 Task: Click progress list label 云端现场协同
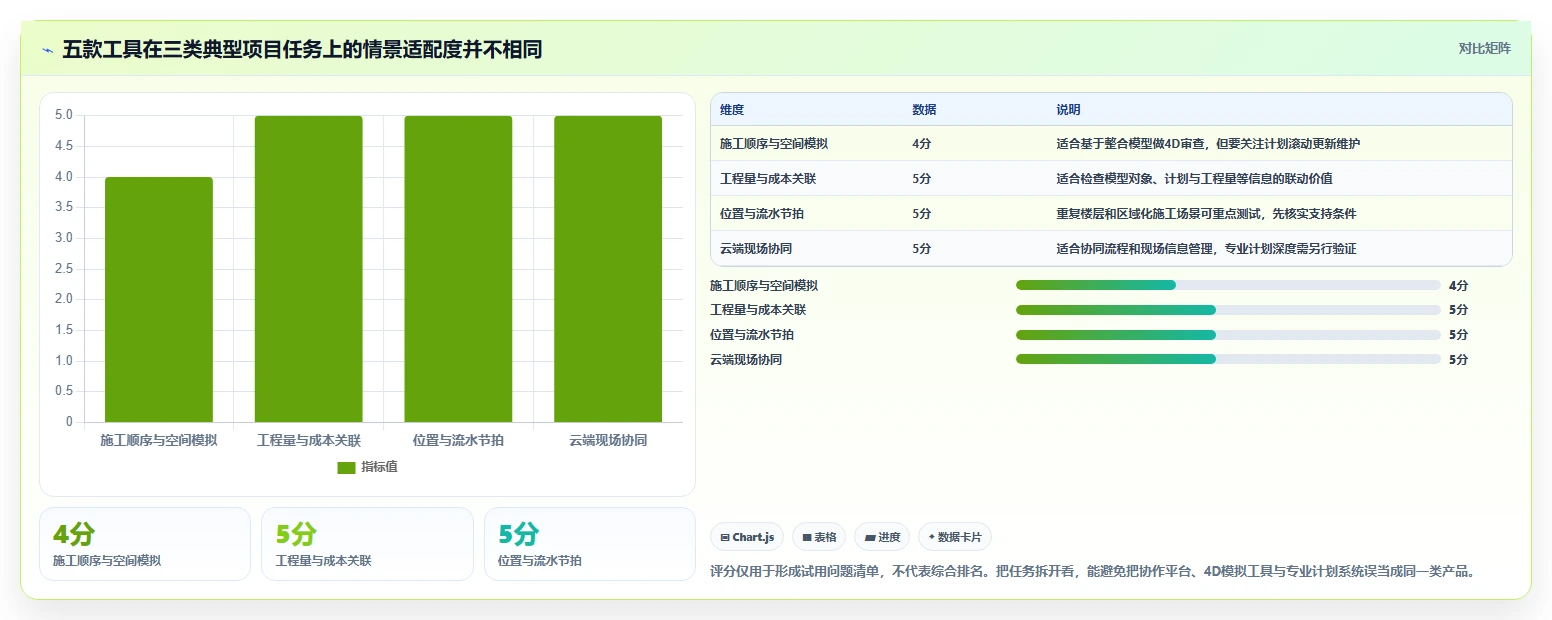coord(746,359)
